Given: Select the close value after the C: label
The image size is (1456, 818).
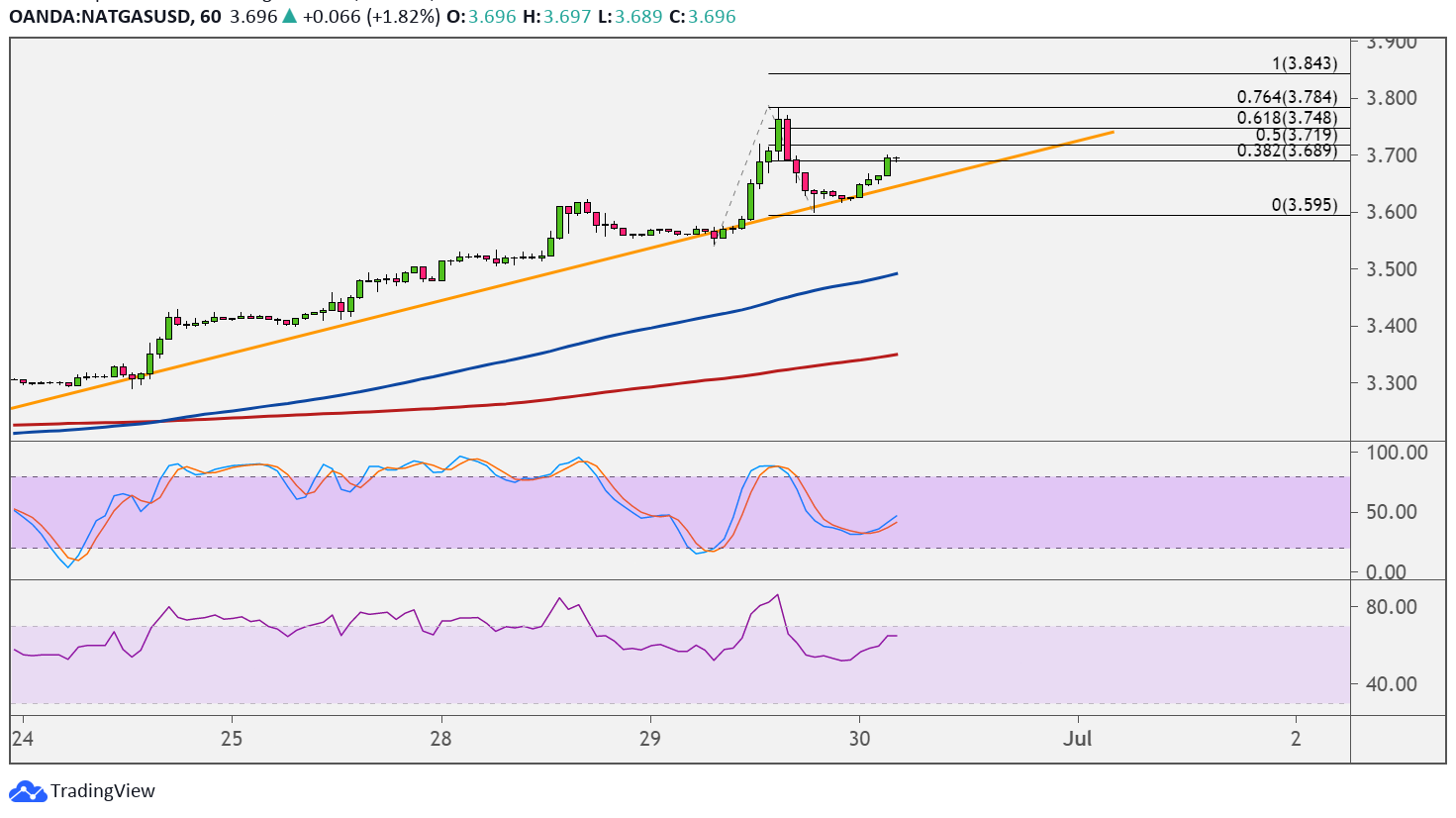Looking at the screenshot, I should pos(712,17).
